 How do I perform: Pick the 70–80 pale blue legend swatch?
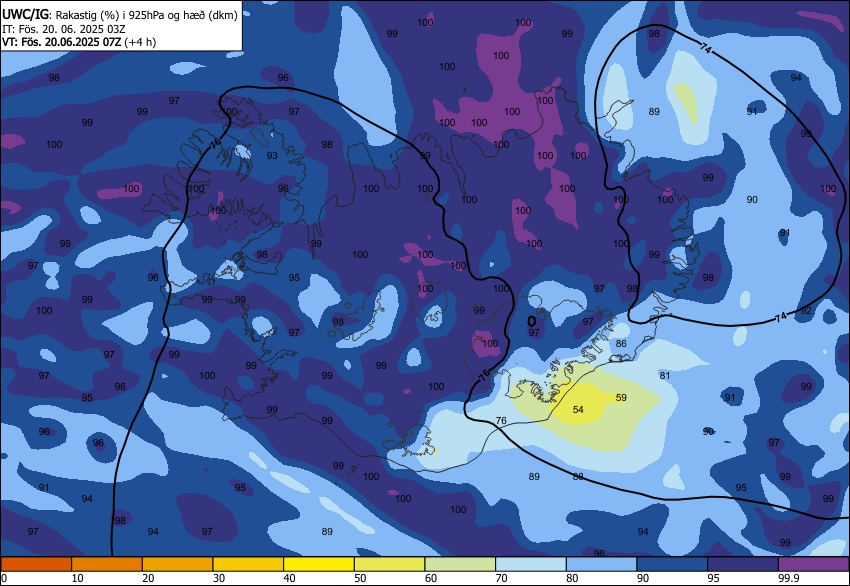pos(531,564)
